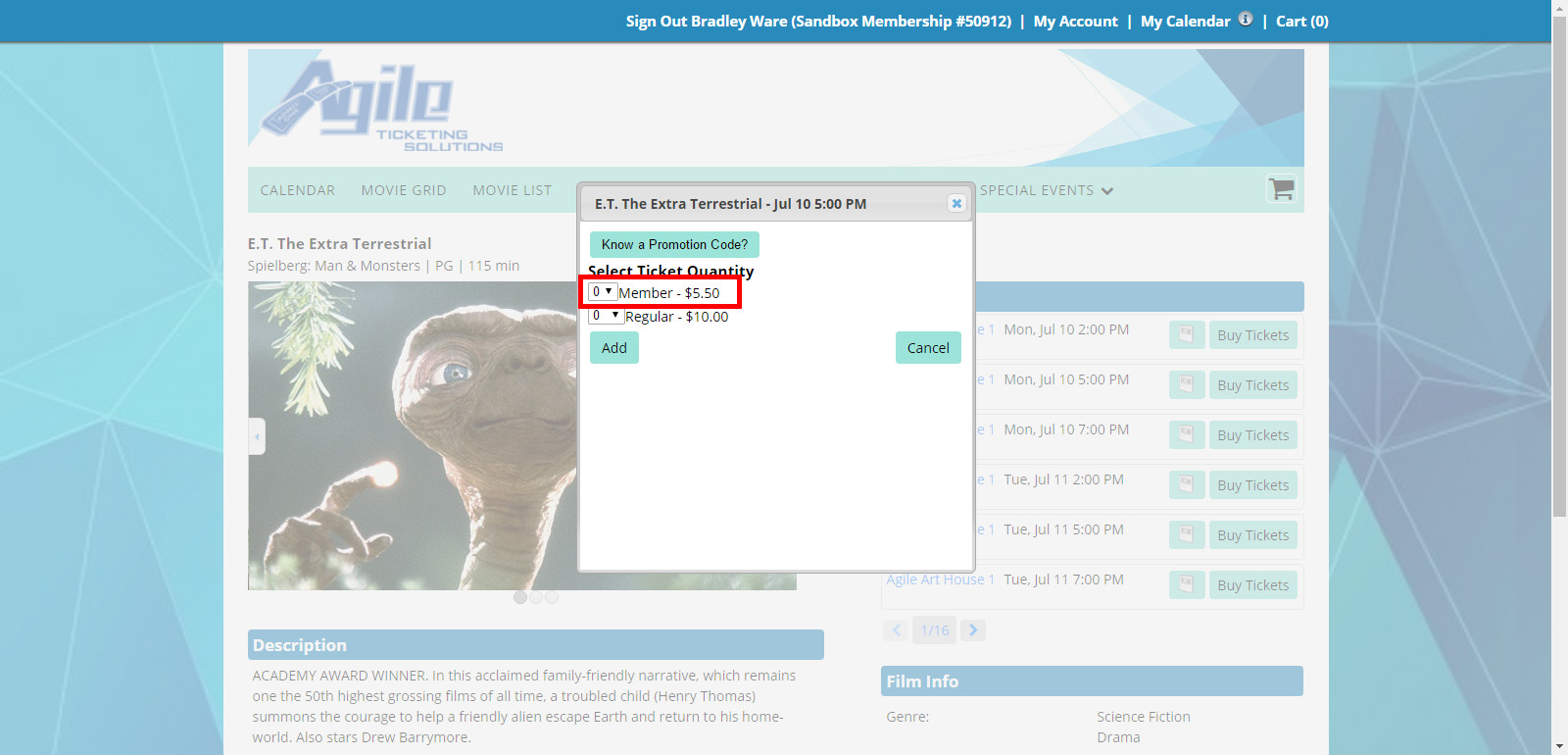Screen dimensions: 1568x755
Task: Click Know a Promotion Code button
Action: pos(674,244)
